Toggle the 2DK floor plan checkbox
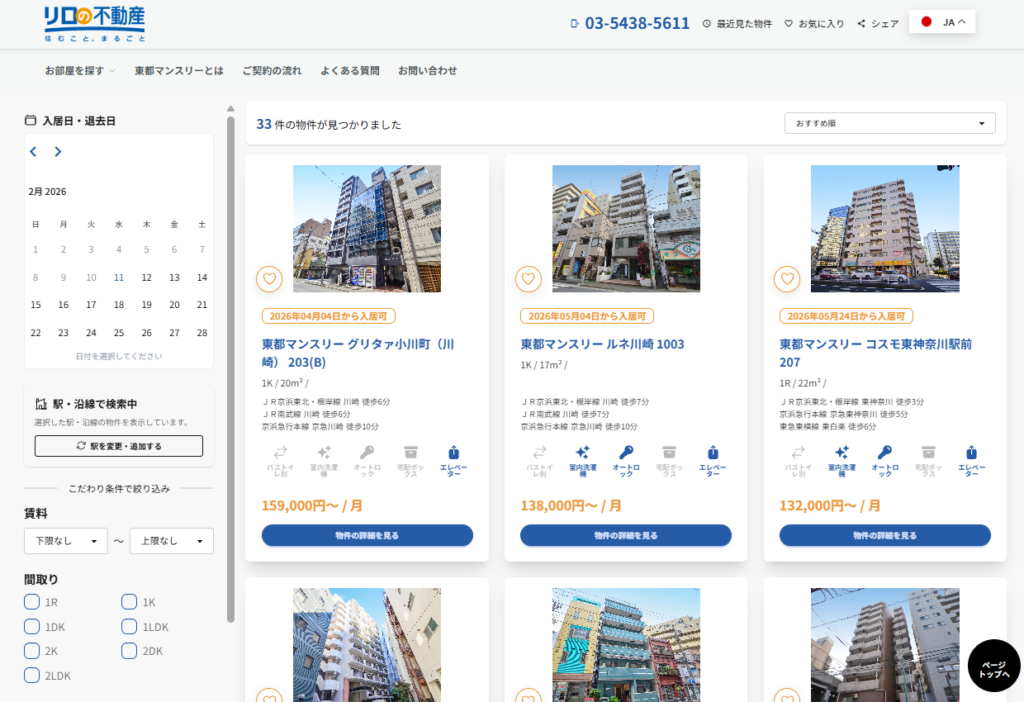This screenshot has width=1024, height=702. [129, 651]
